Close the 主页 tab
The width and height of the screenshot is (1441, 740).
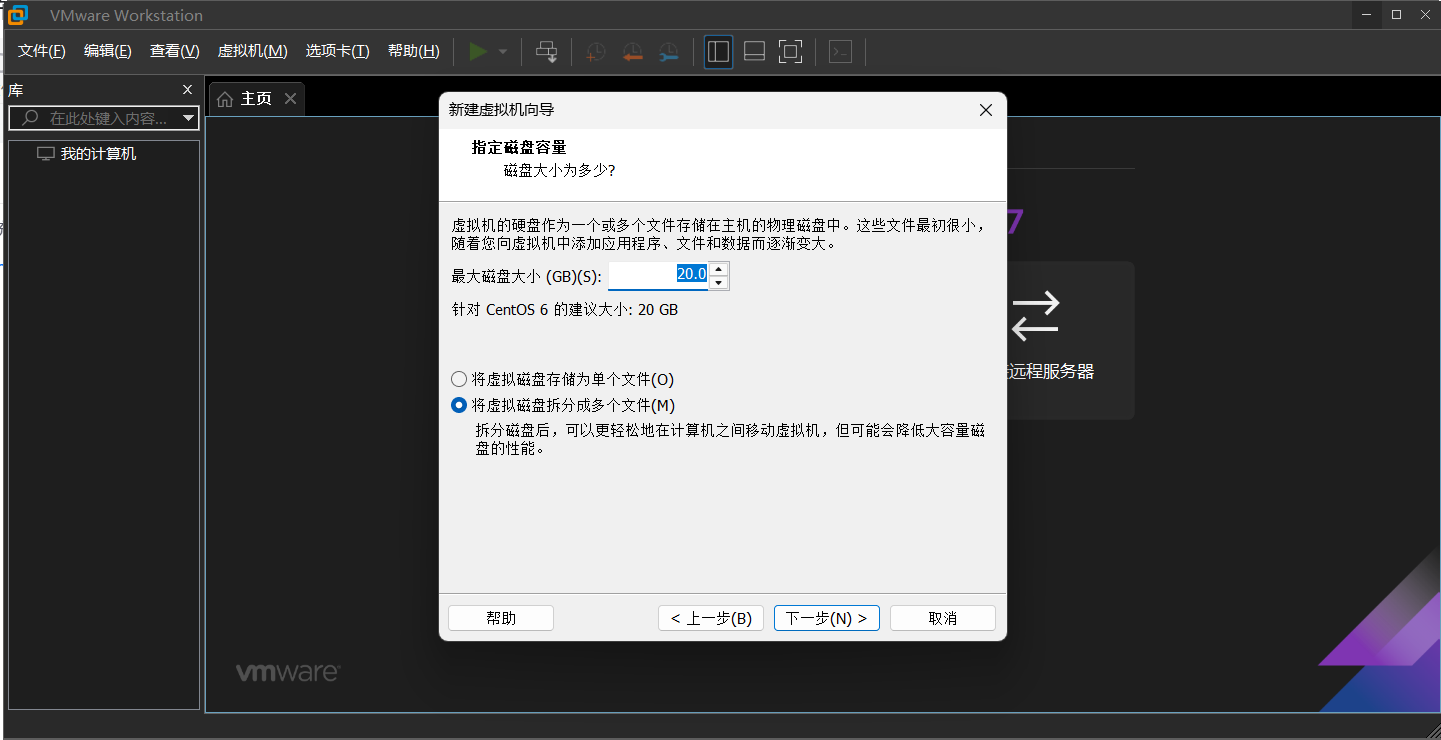(290, 98)
